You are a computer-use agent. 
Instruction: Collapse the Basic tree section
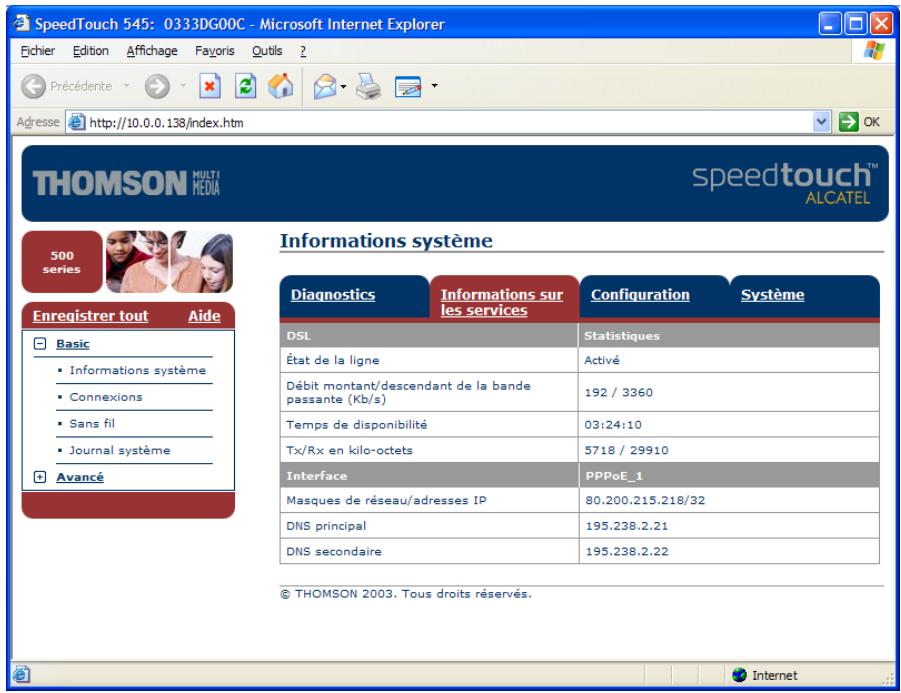40,344
